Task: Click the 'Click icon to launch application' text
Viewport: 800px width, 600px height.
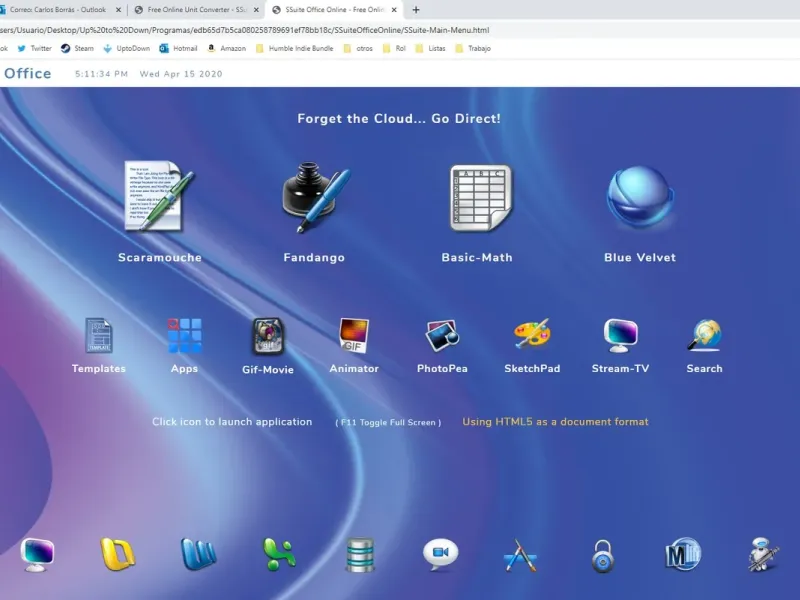Action: (232, 422)
